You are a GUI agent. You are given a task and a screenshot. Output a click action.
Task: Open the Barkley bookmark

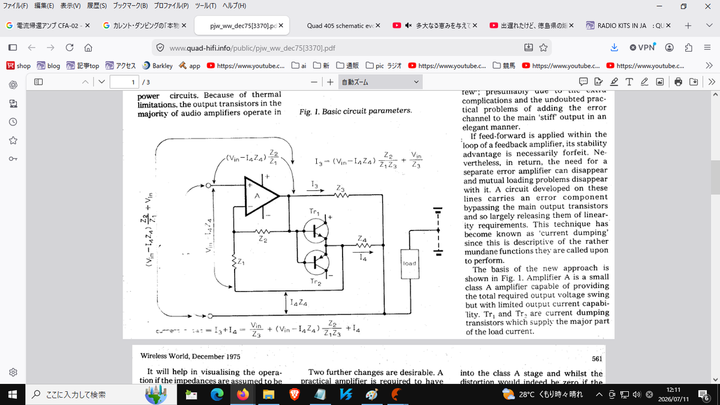click(x=158, y=66)
